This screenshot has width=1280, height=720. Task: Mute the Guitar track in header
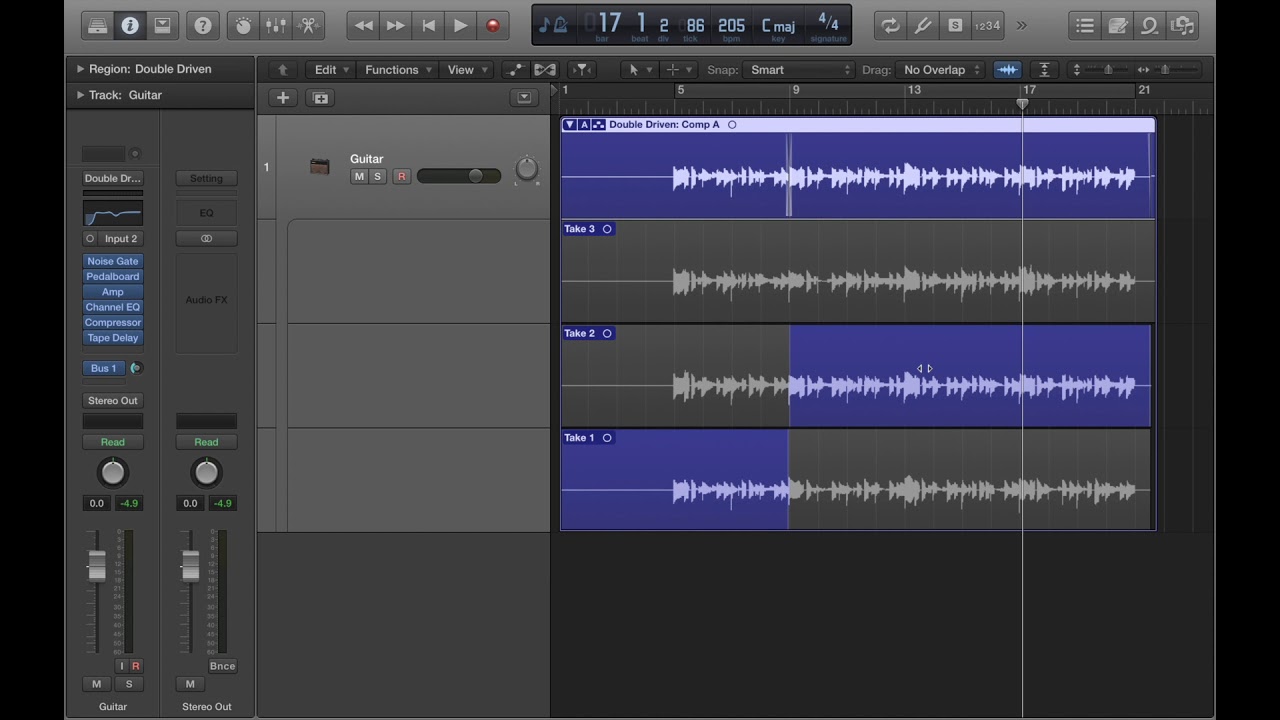(x=359, y=176)
